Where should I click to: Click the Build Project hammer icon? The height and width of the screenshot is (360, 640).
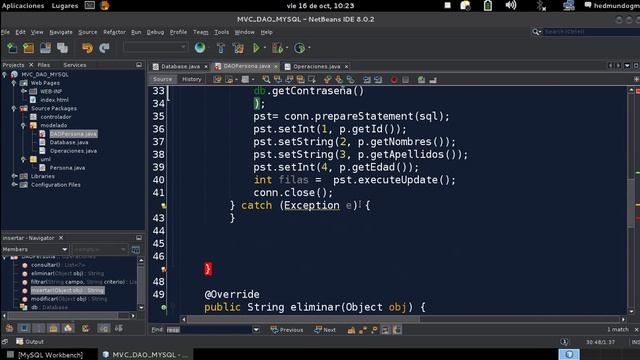coord(221,48)
